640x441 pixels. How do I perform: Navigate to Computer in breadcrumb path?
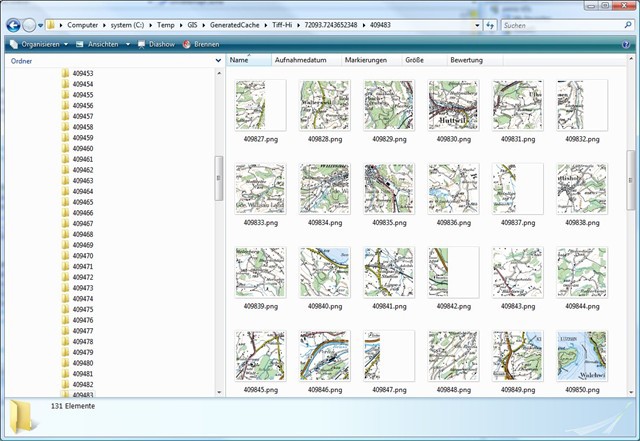coord(82,25)
